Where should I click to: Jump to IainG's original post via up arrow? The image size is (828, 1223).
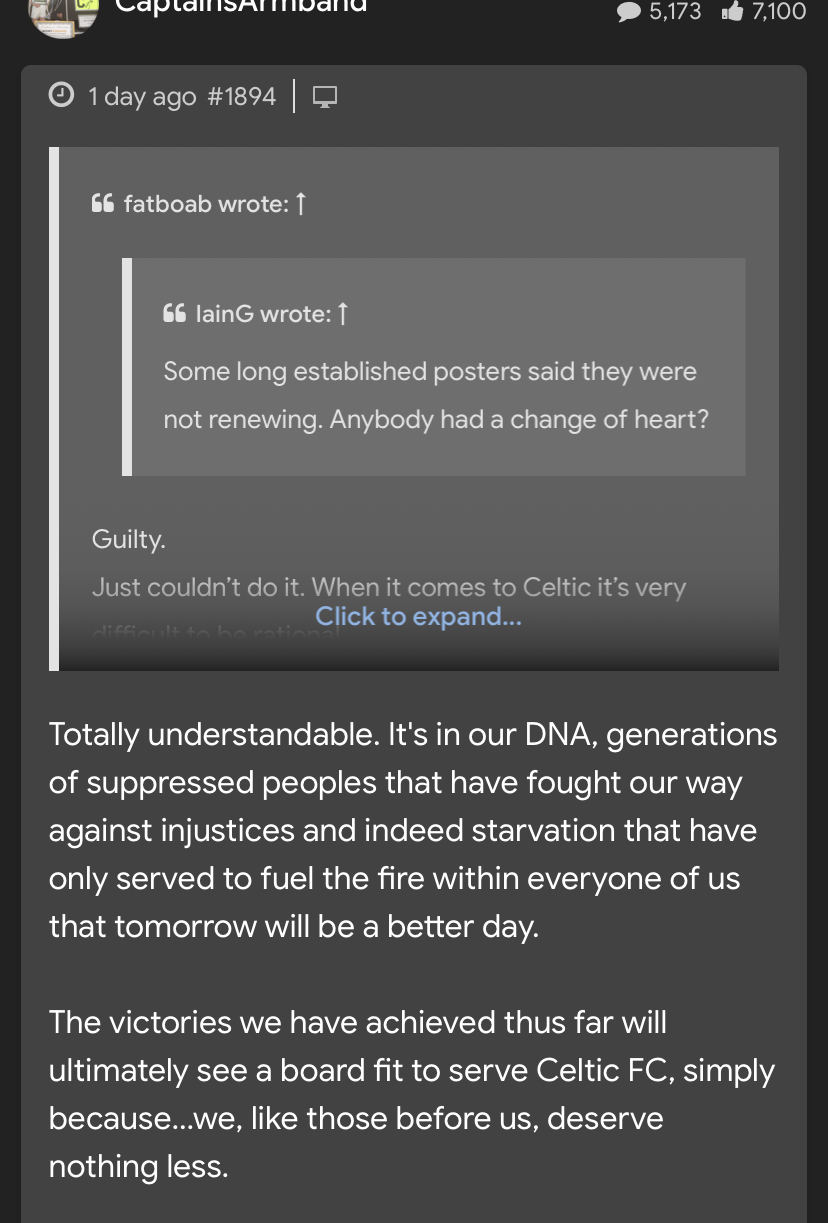(x=343, y=314)
